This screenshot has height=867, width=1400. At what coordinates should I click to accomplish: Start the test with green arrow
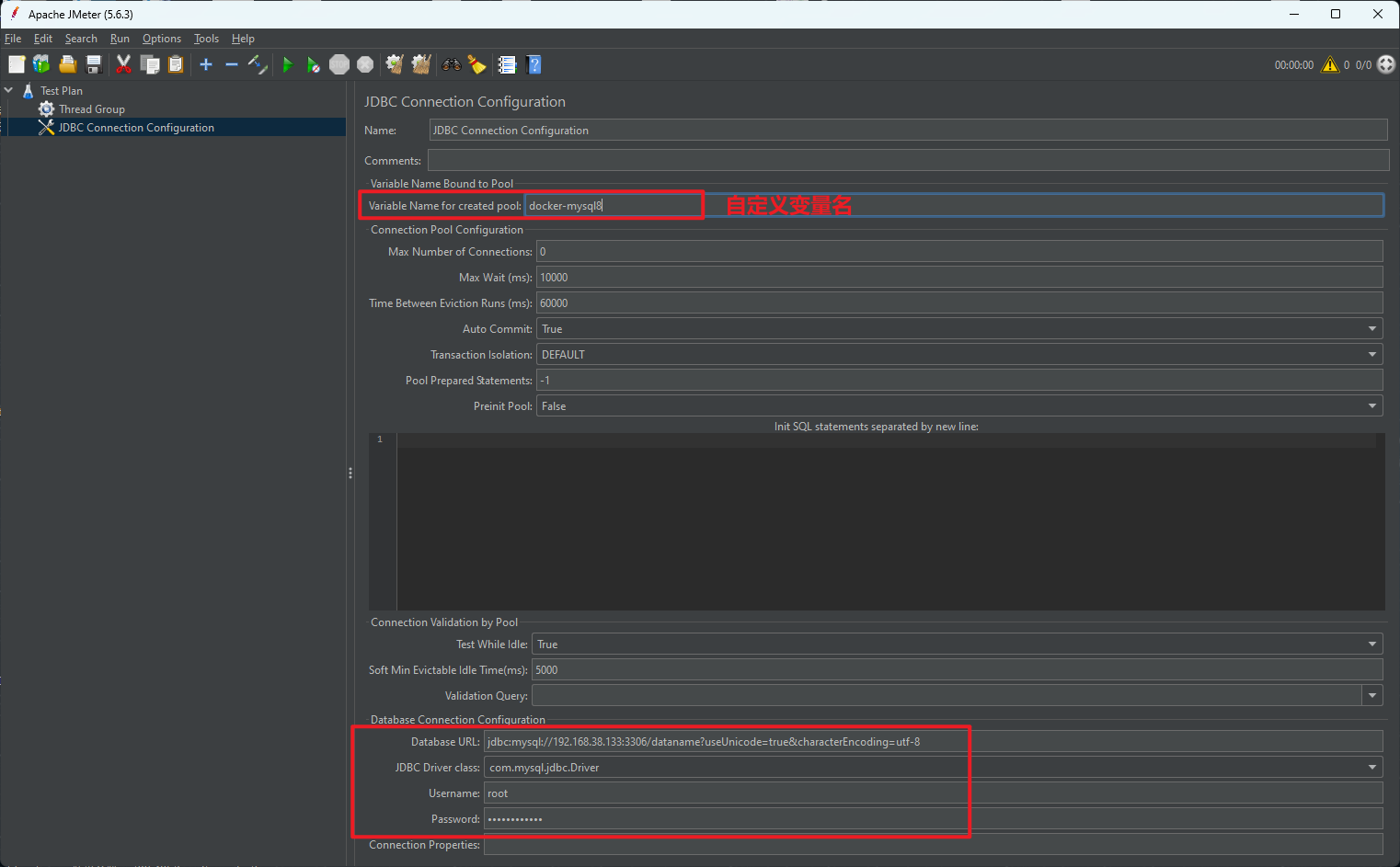pos(288,64)
